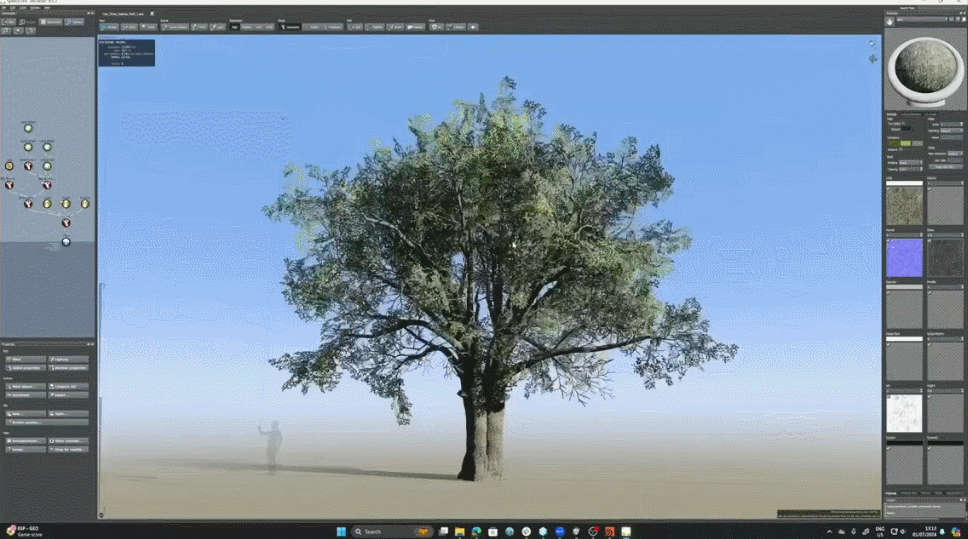Select High resolution in the viewport toolbar
This screenshot has width=968, height=539.
[x=235, y=27]
